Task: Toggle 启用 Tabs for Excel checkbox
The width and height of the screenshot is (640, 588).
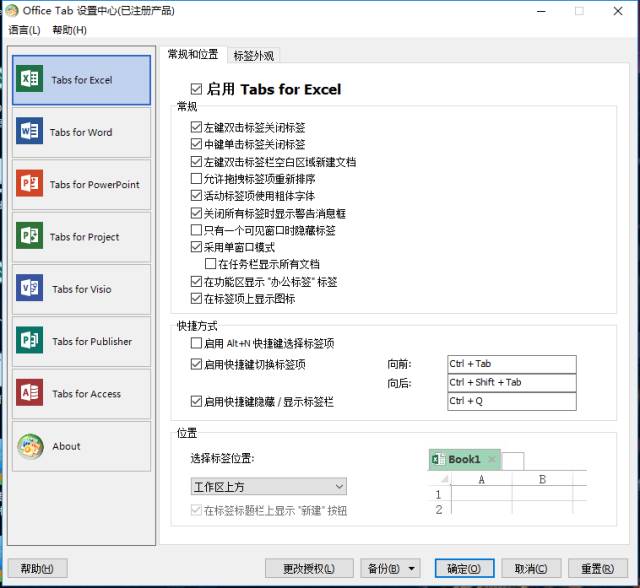Action: [x=196, y=89]
